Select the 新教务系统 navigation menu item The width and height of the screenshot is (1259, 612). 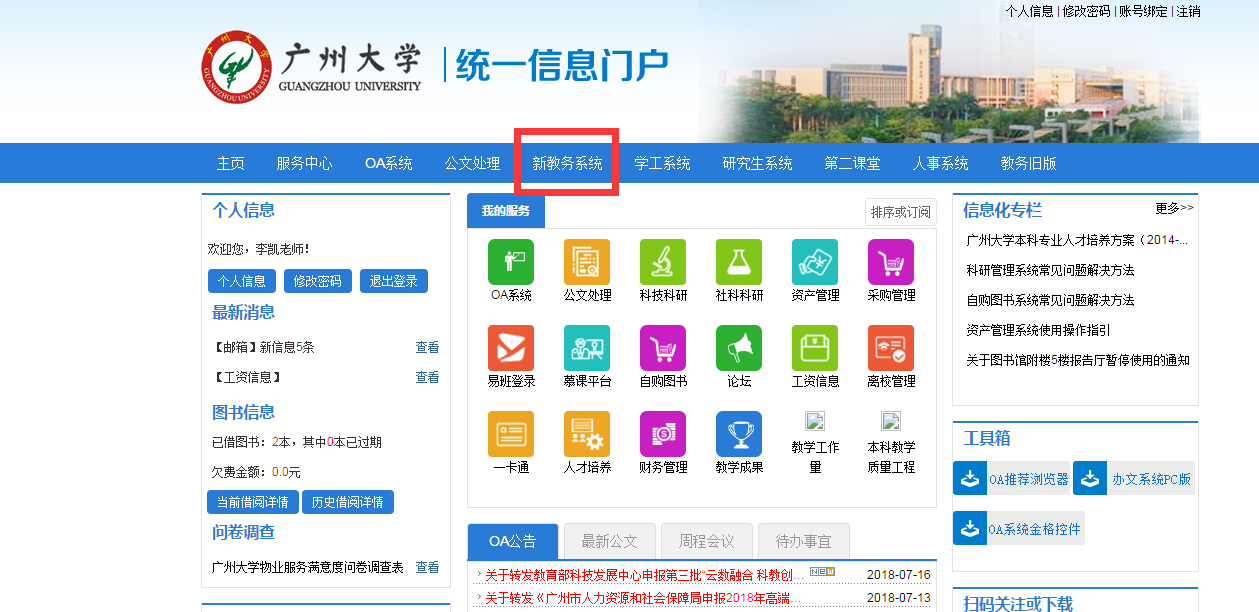pos(567,163)
